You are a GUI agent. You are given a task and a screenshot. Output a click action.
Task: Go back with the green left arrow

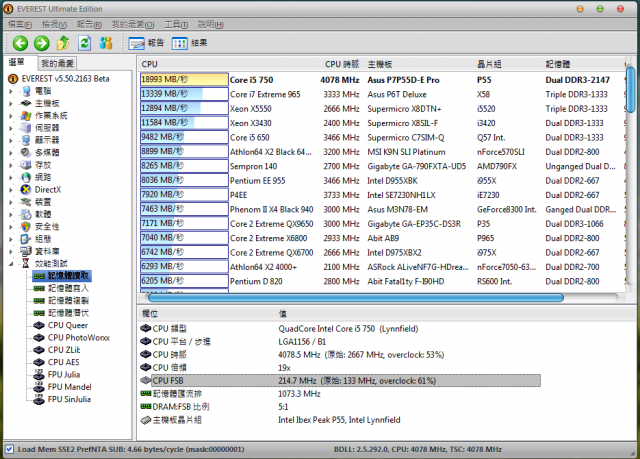pos(20,43)
